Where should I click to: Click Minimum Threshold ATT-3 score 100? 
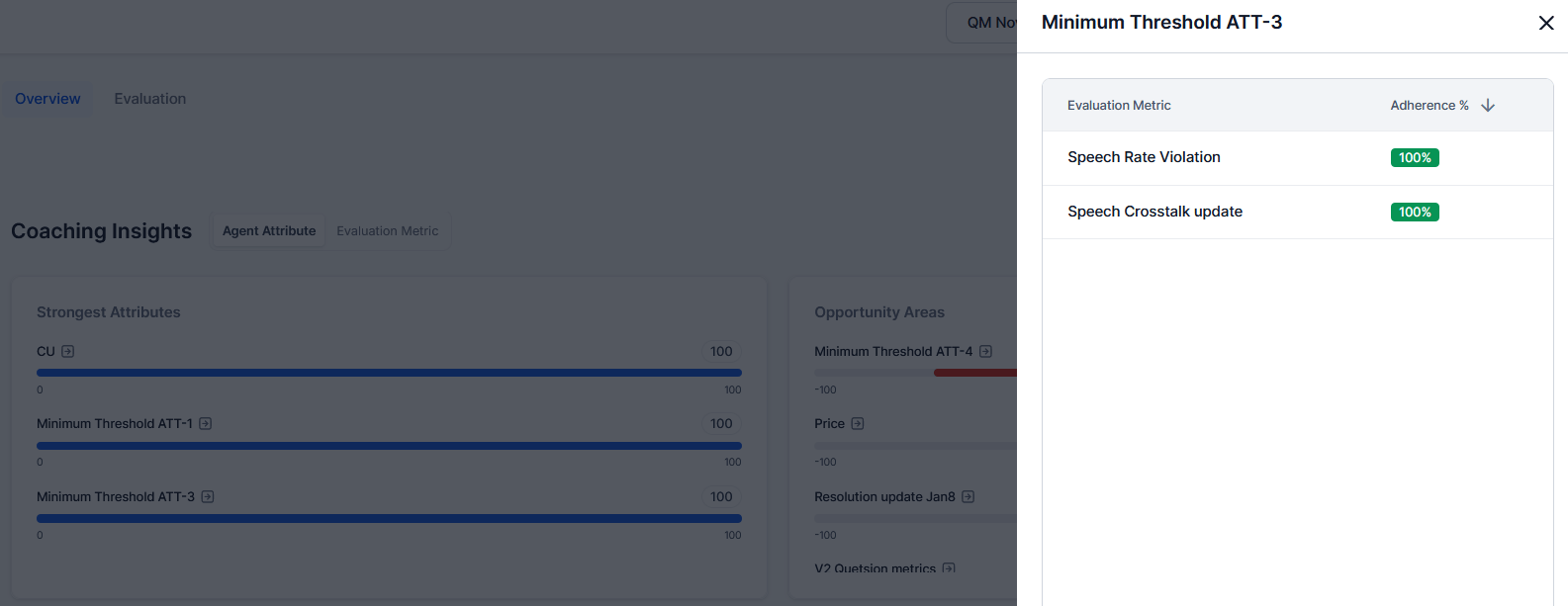pyautogui.click(x=721, y=496)
